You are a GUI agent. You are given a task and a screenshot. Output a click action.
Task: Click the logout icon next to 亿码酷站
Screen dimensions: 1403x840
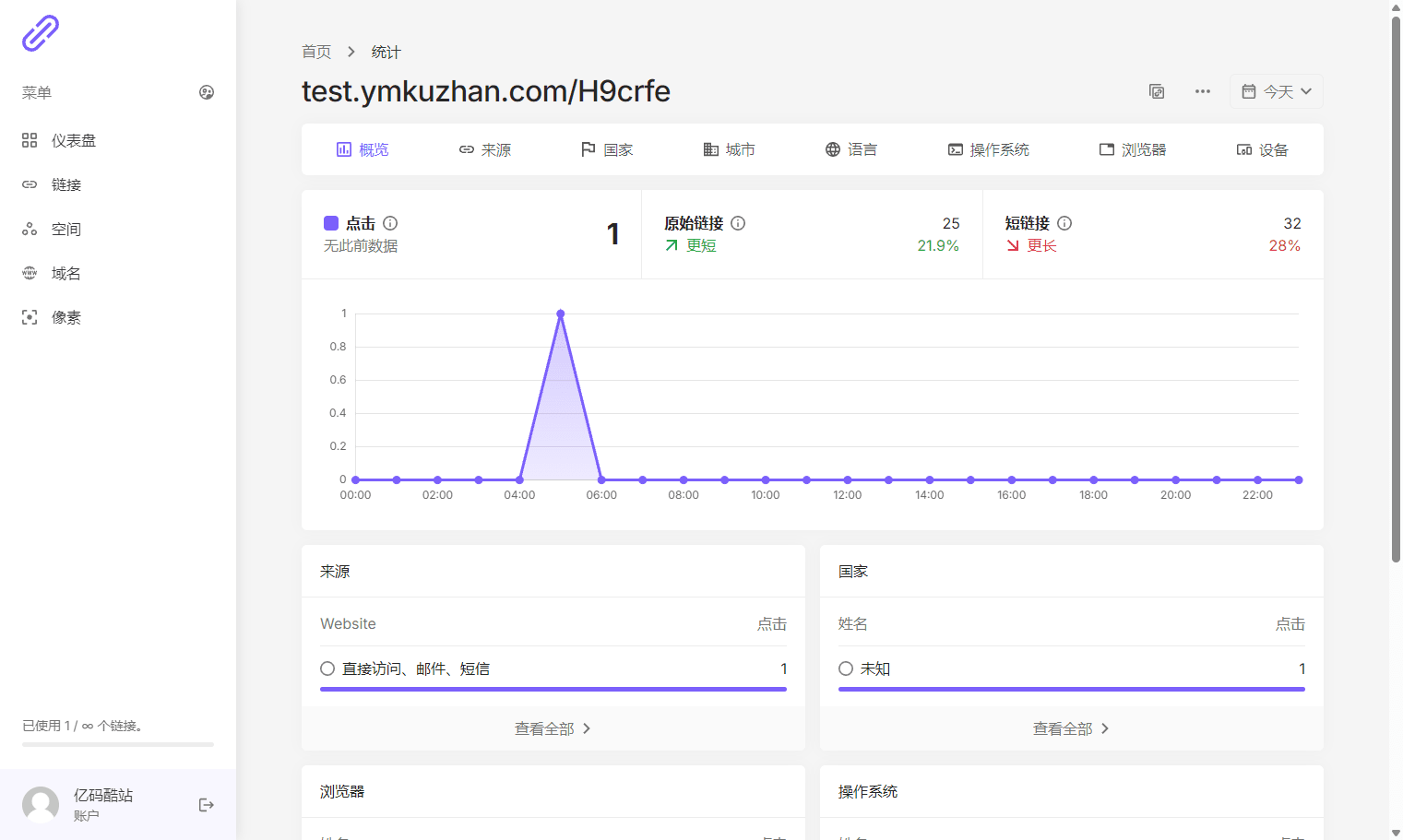click(x=207, y=805)
